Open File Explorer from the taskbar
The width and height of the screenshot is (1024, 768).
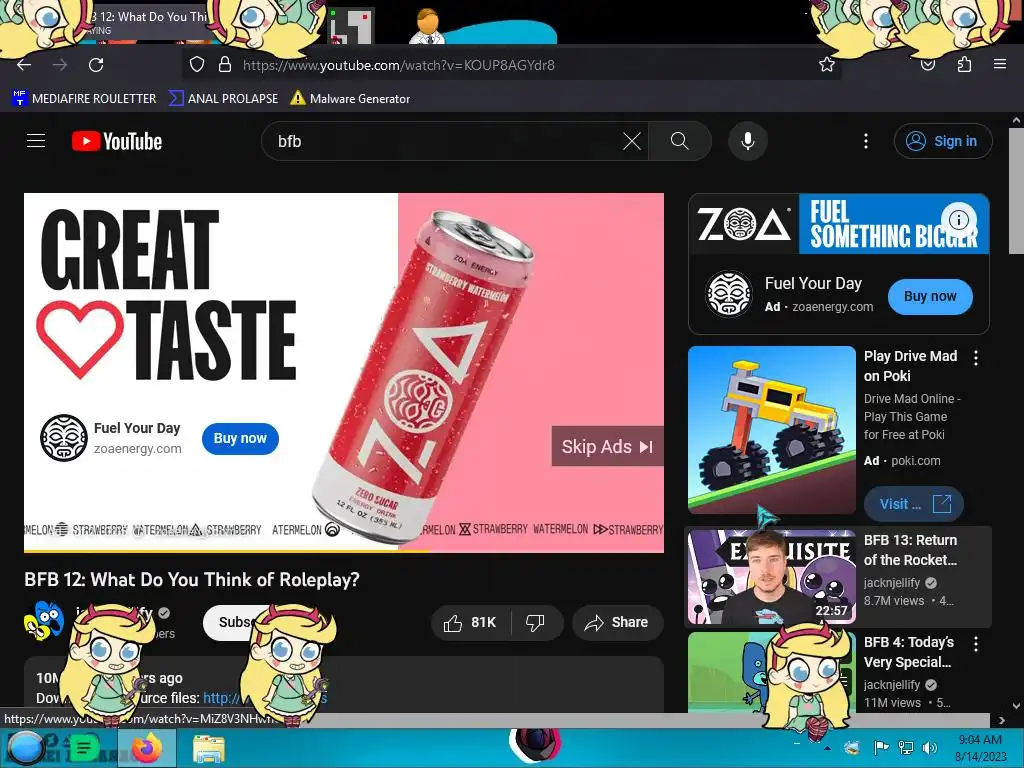[x=209, y=748]
